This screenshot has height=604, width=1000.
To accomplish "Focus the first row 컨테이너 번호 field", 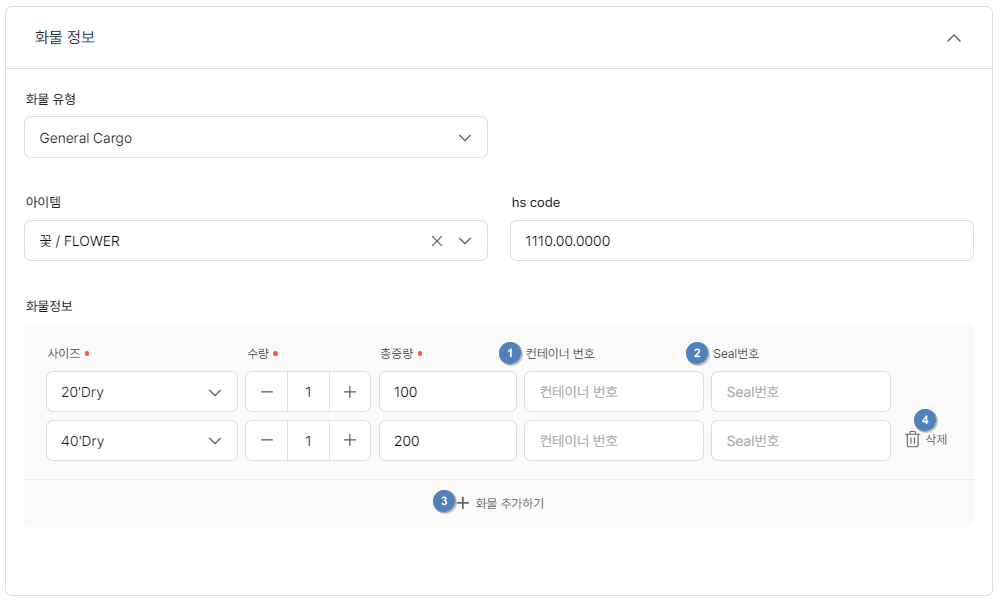I will 613,392.
